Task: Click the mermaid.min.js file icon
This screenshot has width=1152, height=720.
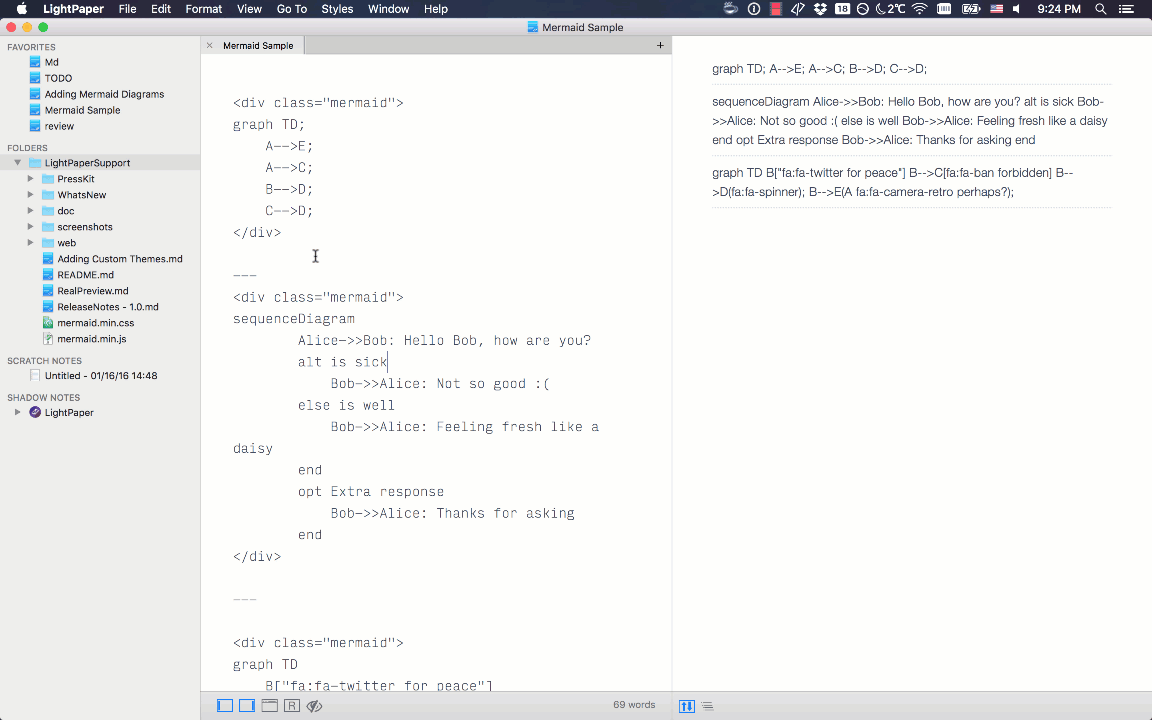Action: 48,339
